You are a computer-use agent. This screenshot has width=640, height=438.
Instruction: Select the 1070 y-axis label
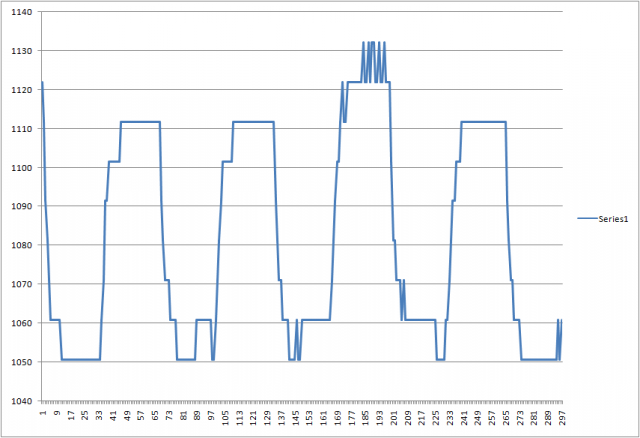(x=21, y=285)
